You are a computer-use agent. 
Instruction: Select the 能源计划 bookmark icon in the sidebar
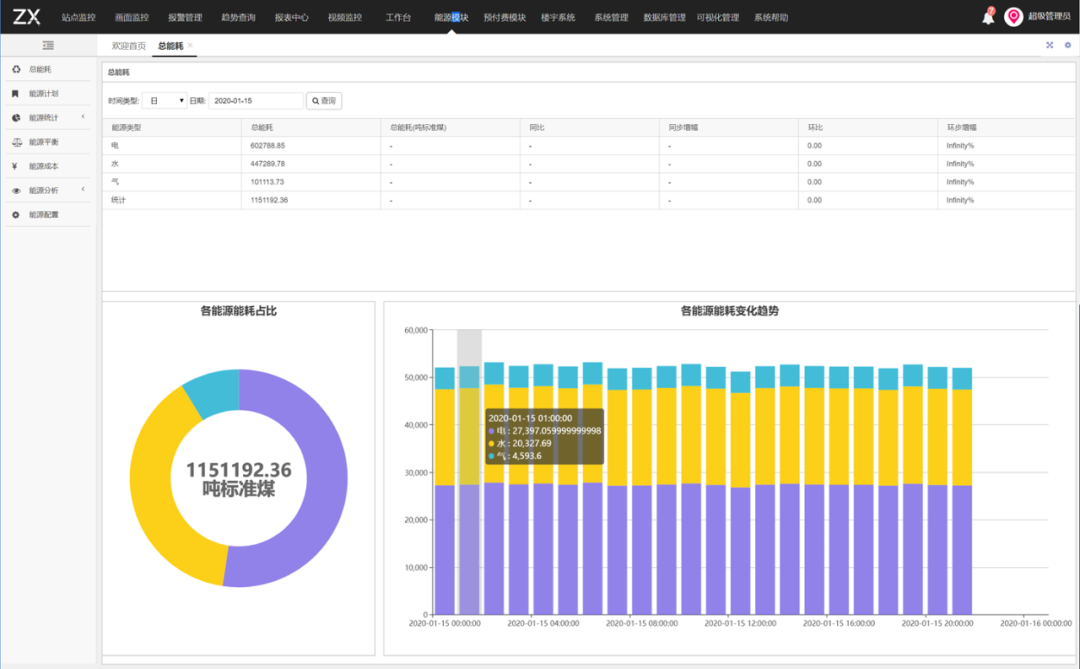15,94
